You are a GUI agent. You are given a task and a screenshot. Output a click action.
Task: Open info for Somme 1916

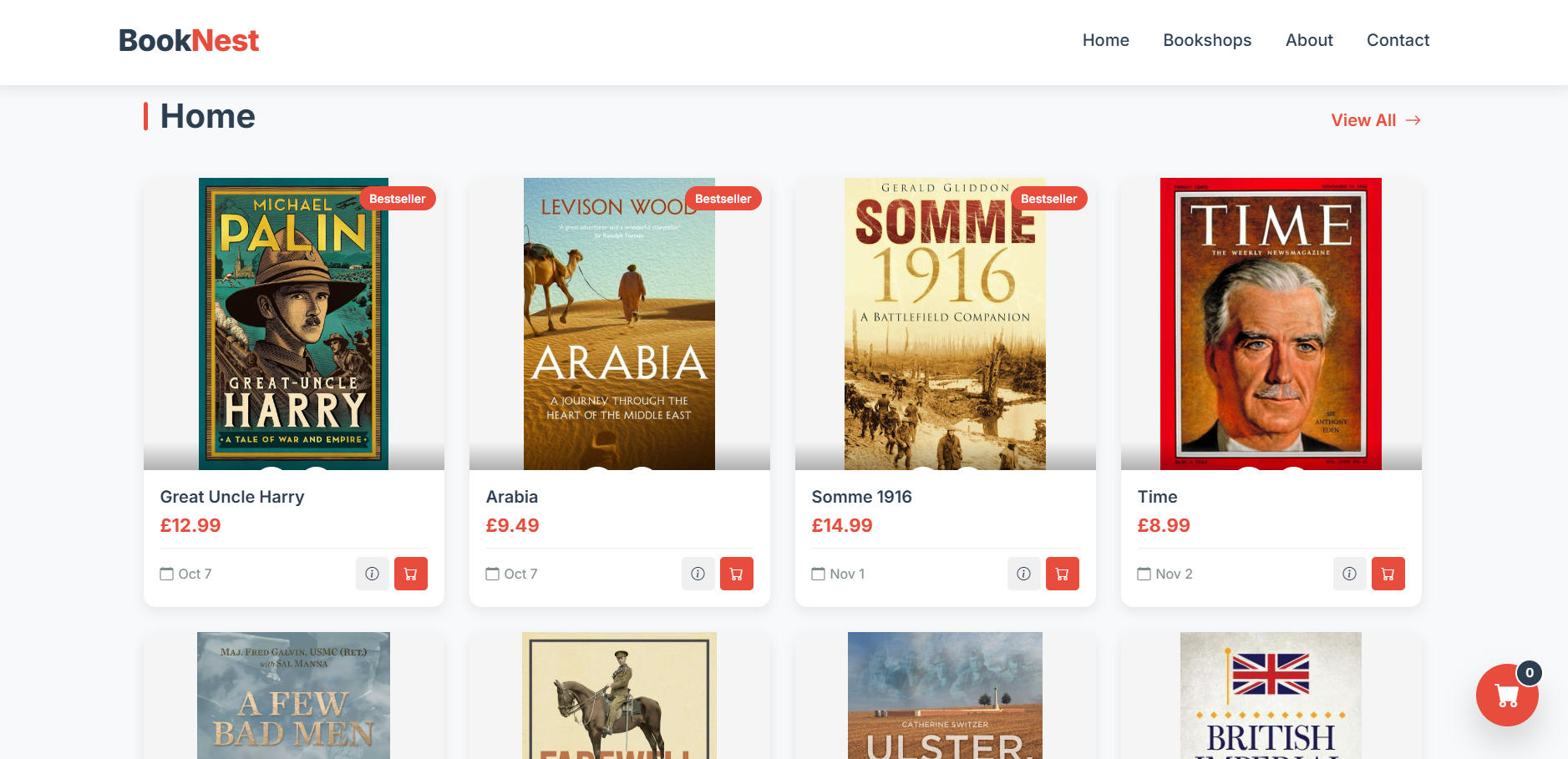click(1024, 574)
